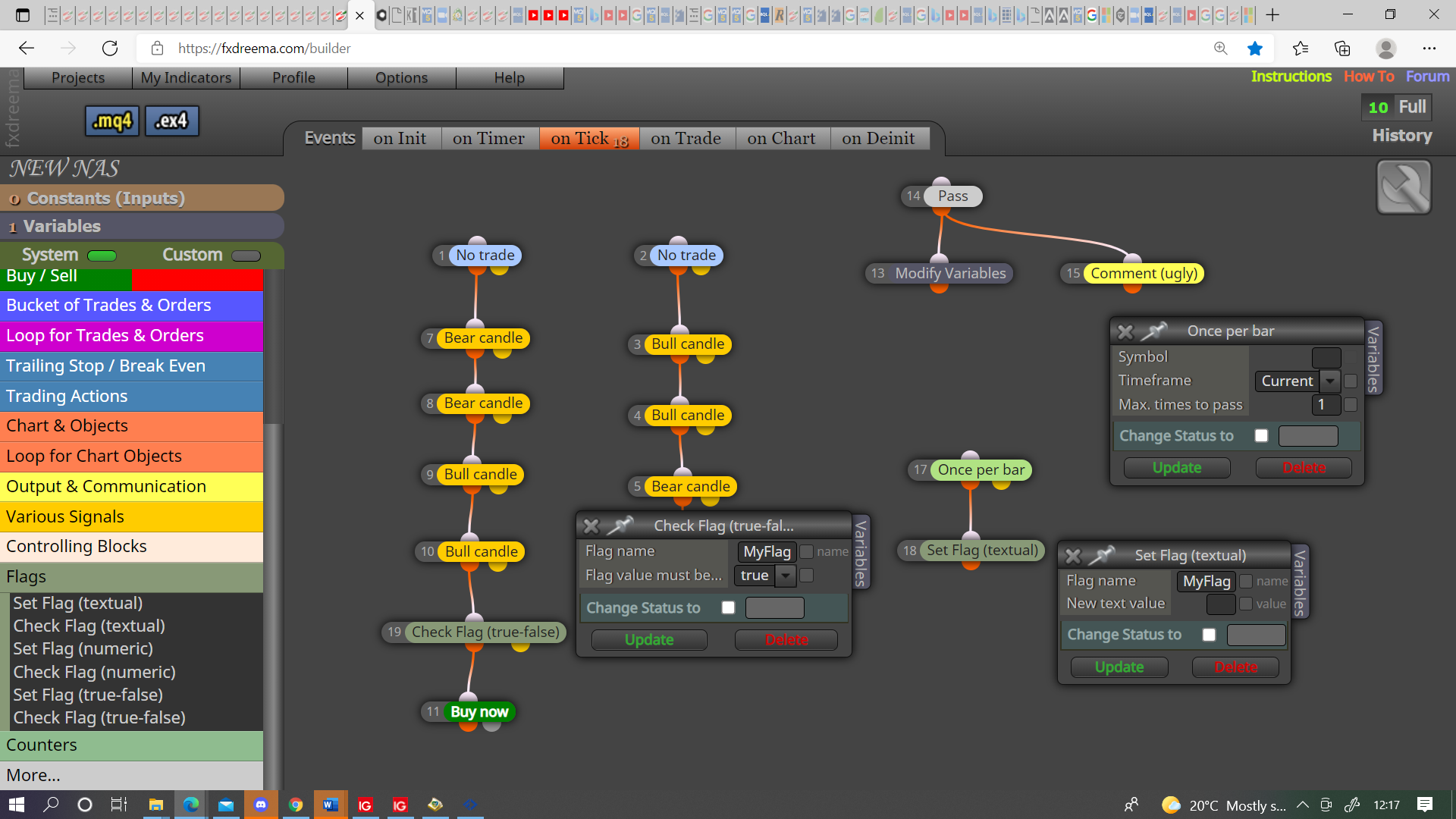The height and width of the screenshot is (819, 1456).
Task: Open the flag value true dropdown
Action: (786, 576)
